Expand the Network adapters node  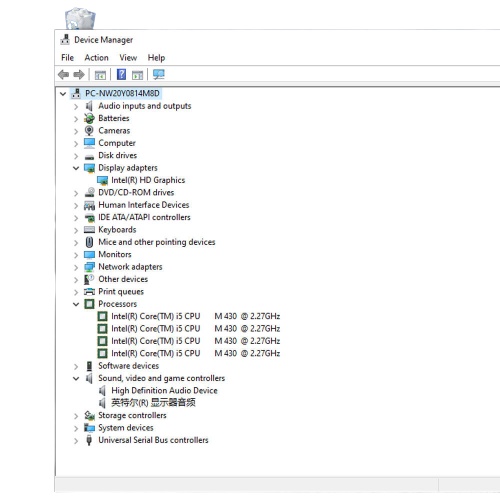click(76, 267)
